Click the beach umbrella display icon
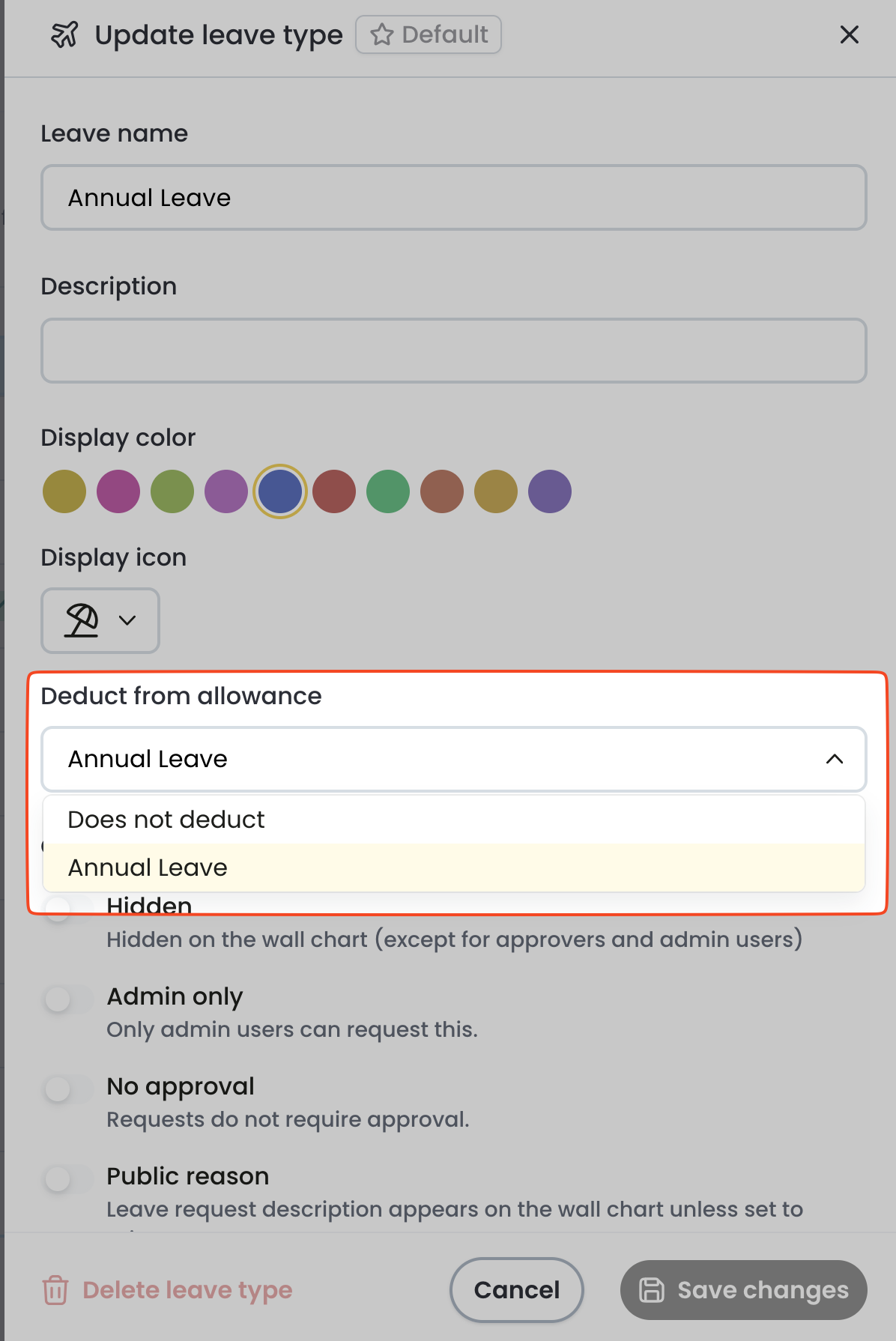The image size is (896, 1341). pos(82,620)
